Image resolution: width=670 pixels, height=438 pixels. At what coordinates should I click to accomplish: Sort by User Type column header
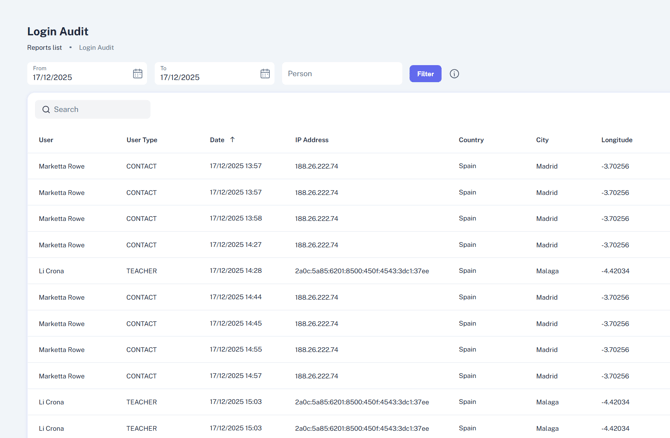pos(141,140)
